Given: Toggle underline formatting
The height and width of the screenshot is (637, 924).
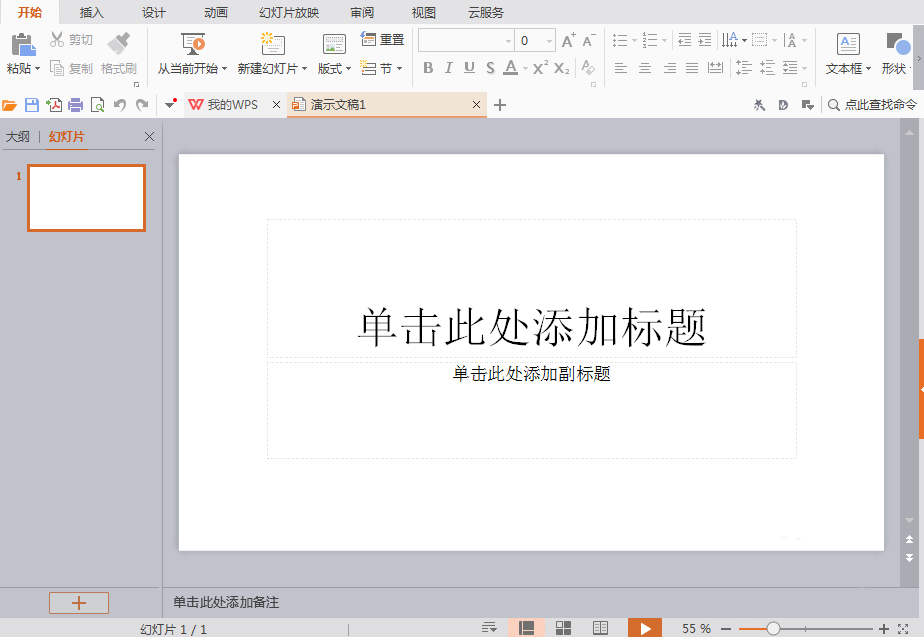Looking at the screenshot, I should tap(469, 69).
